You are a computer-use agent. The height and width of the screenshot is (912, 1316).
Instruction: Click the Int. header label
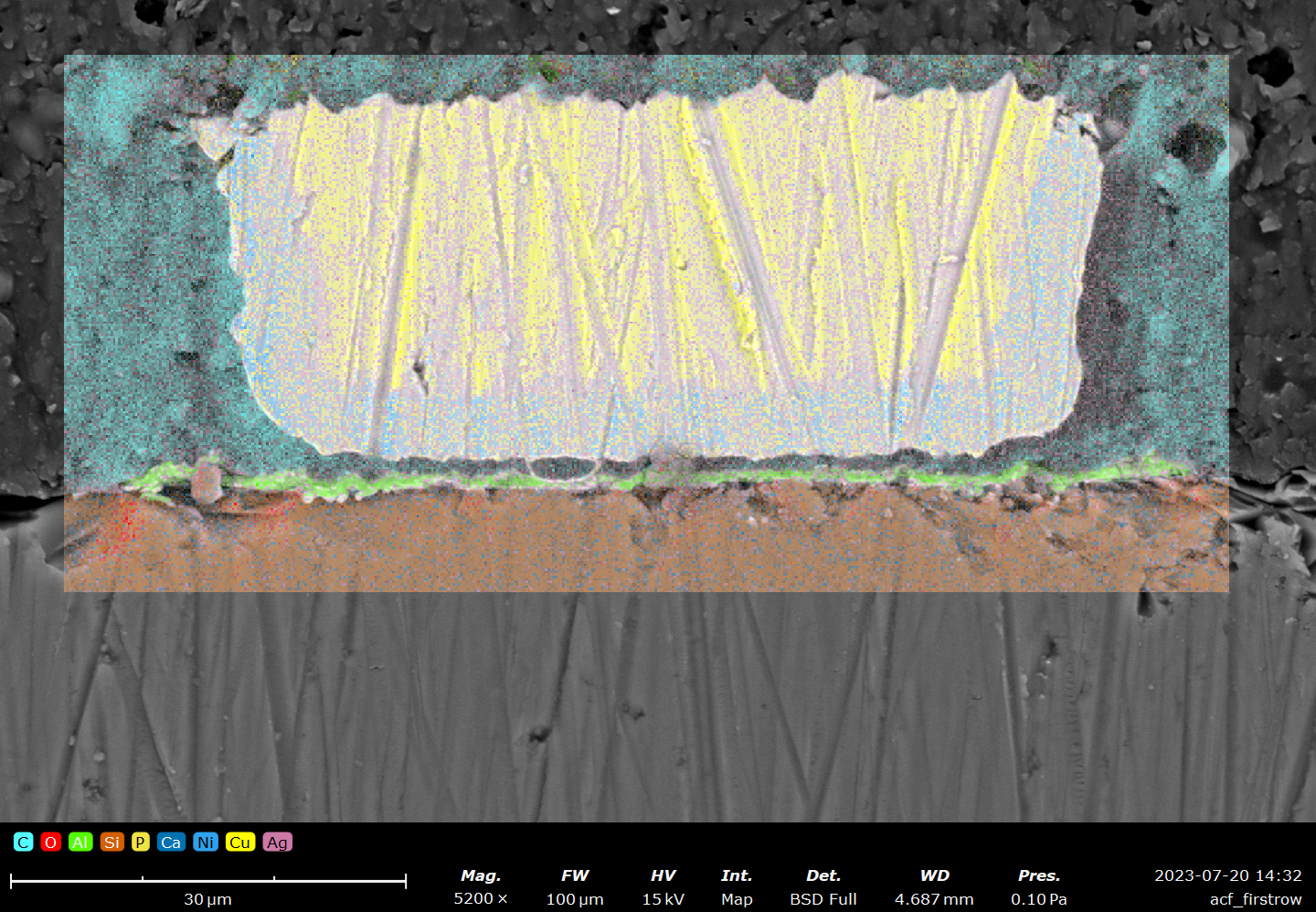(737, 875)
